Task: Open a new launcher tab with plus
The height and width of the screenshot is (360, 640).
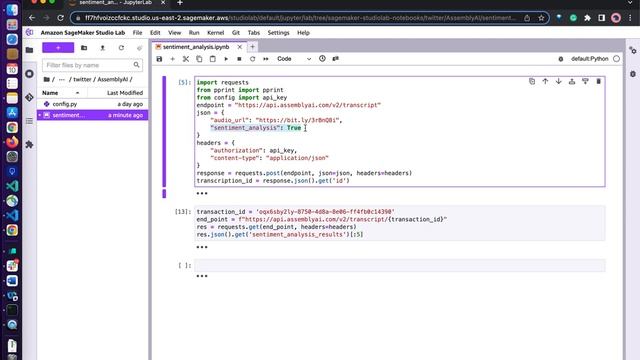Action: point(252,47)
